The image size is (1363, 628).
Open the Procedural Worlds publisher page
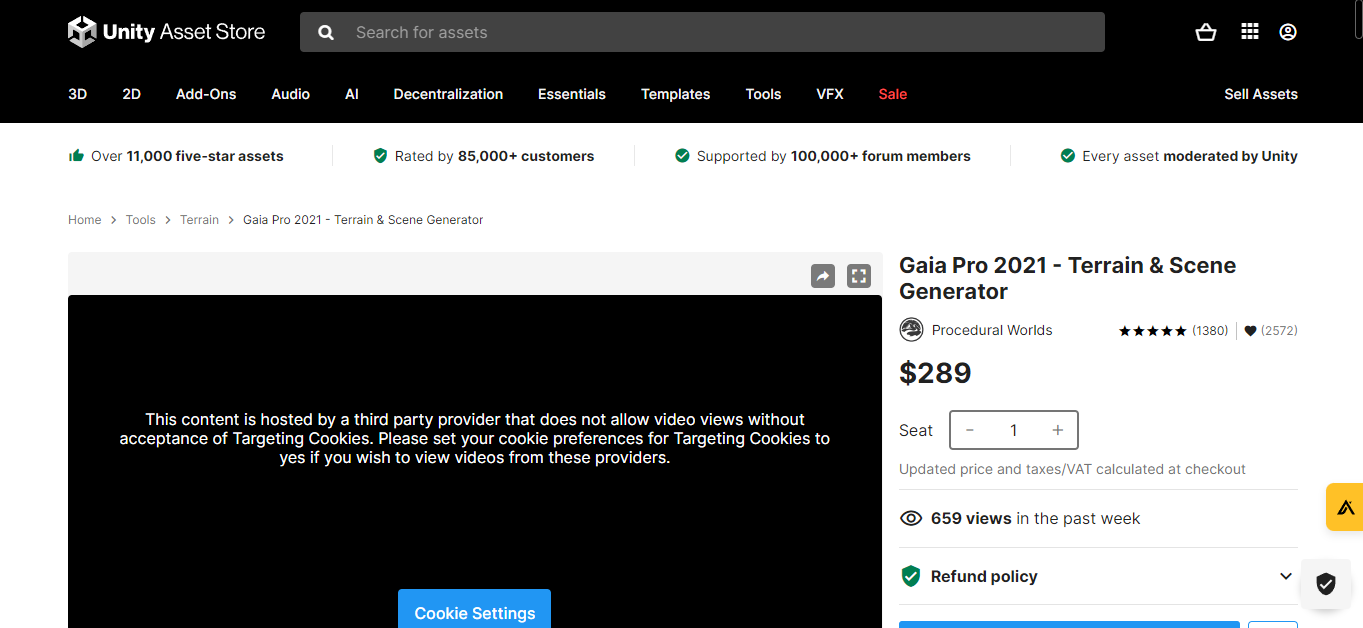[992, 330]
